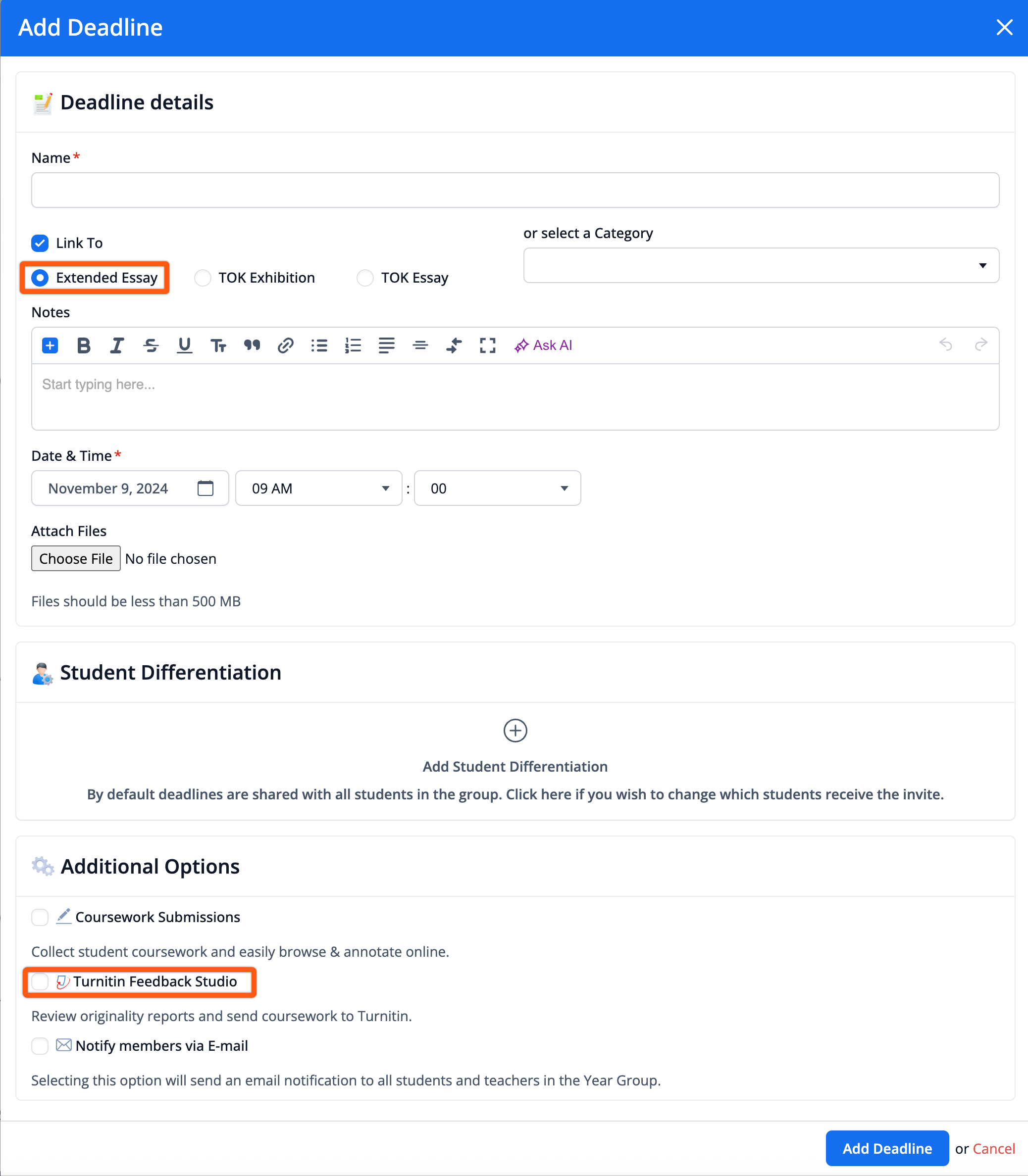Insert a link in Notes editor
1028x1176 pixels.
tap(285, 345)
